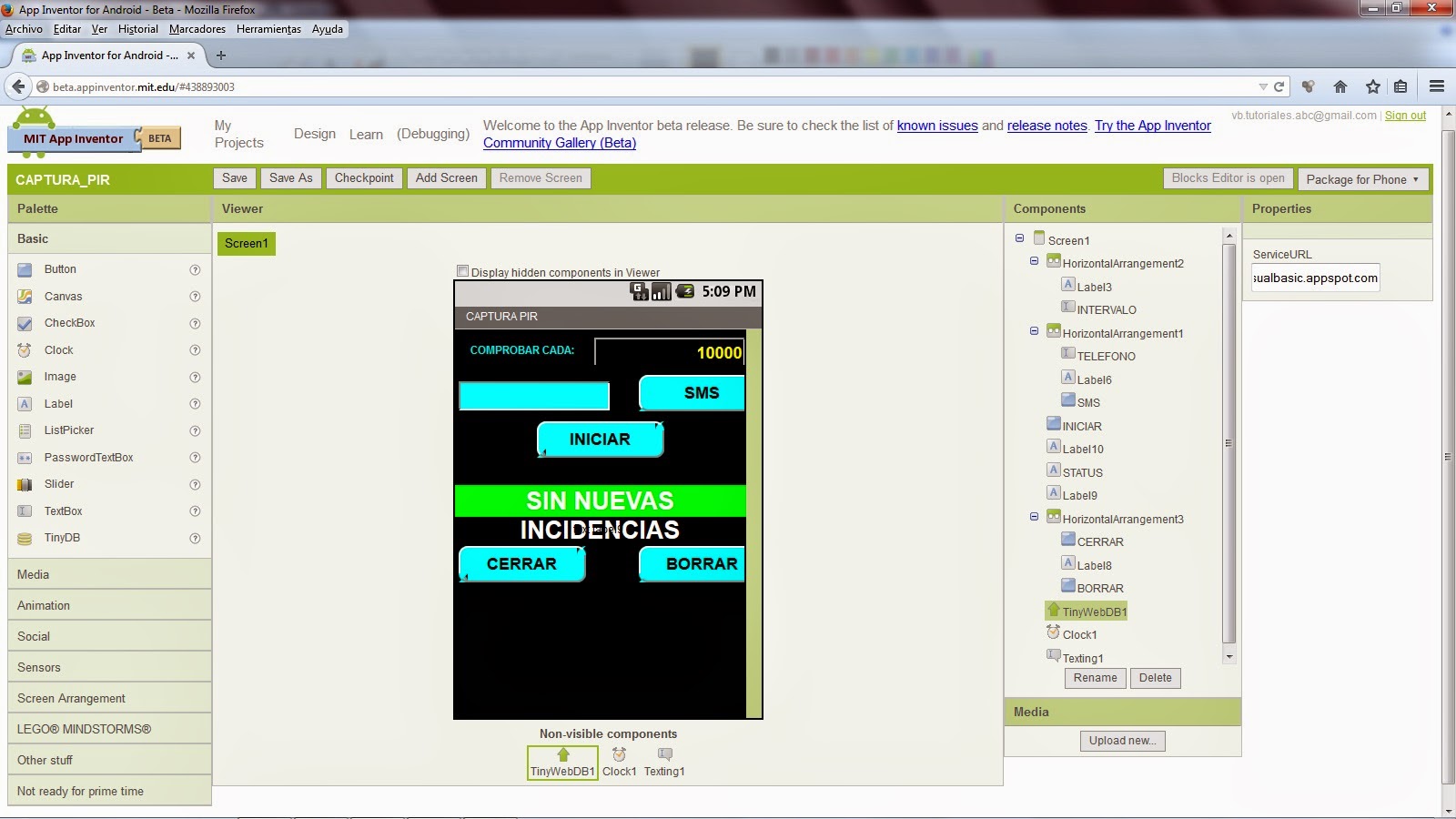Click Upload new media button
1456x819 pixels.
(1123, 741)
